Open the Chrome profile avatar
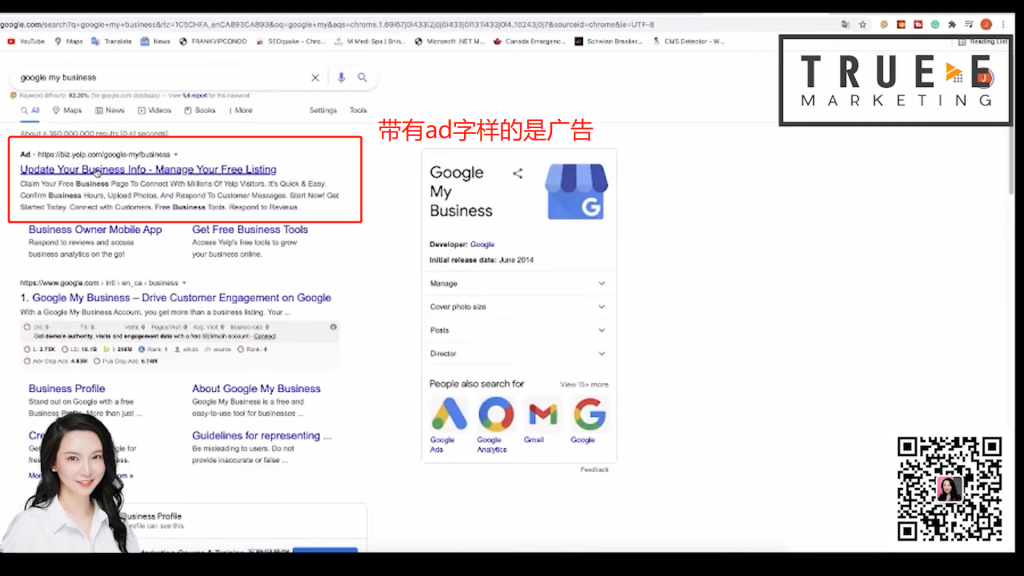Viewport: 1024px width, 576px height. 986,24
